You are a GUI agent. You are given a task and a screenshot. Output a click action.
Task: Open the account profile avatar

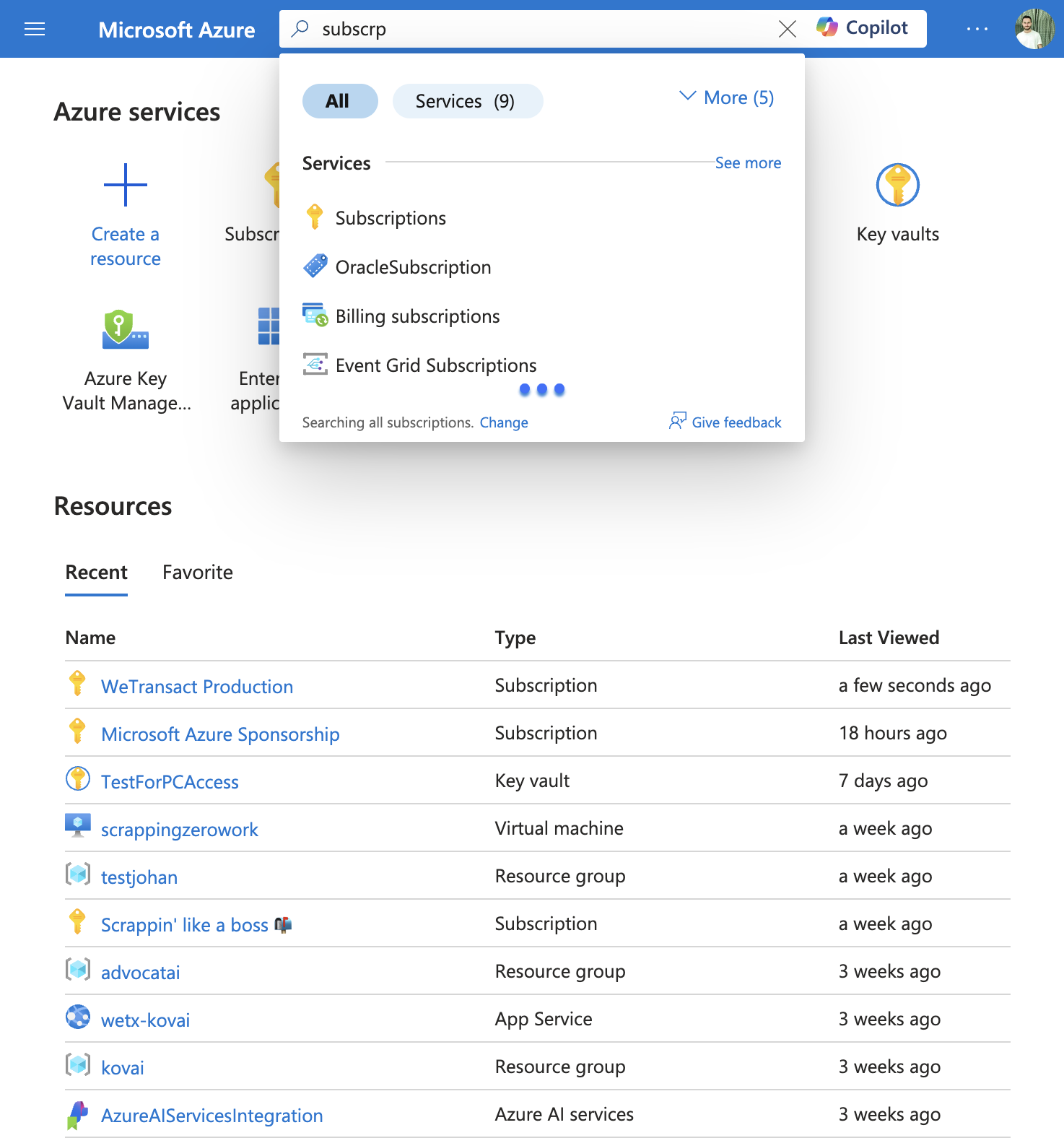[x=1035, y=29]
